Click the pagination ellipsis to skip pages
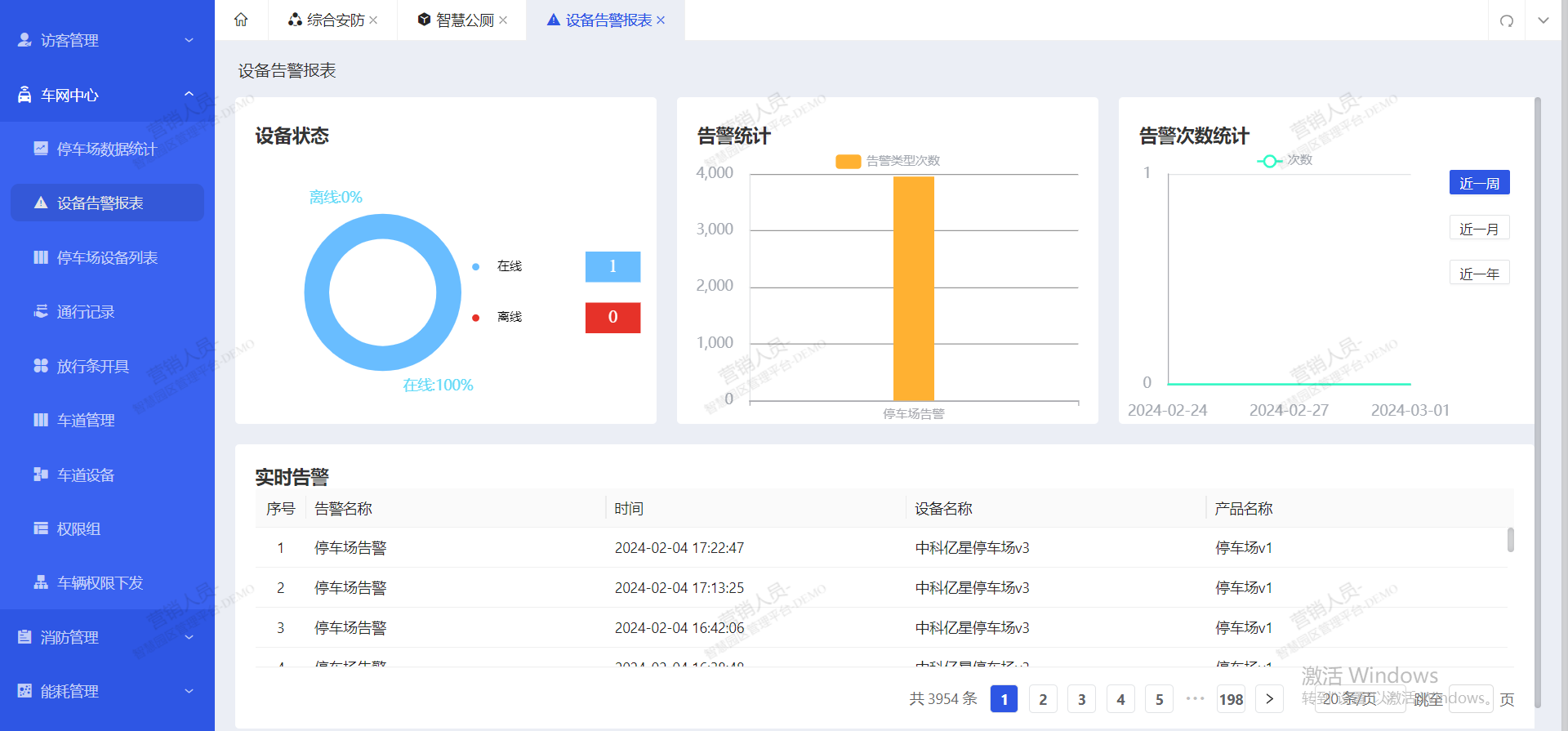Viewport: 1568px width, 731px height. (x=1195, y=698)
